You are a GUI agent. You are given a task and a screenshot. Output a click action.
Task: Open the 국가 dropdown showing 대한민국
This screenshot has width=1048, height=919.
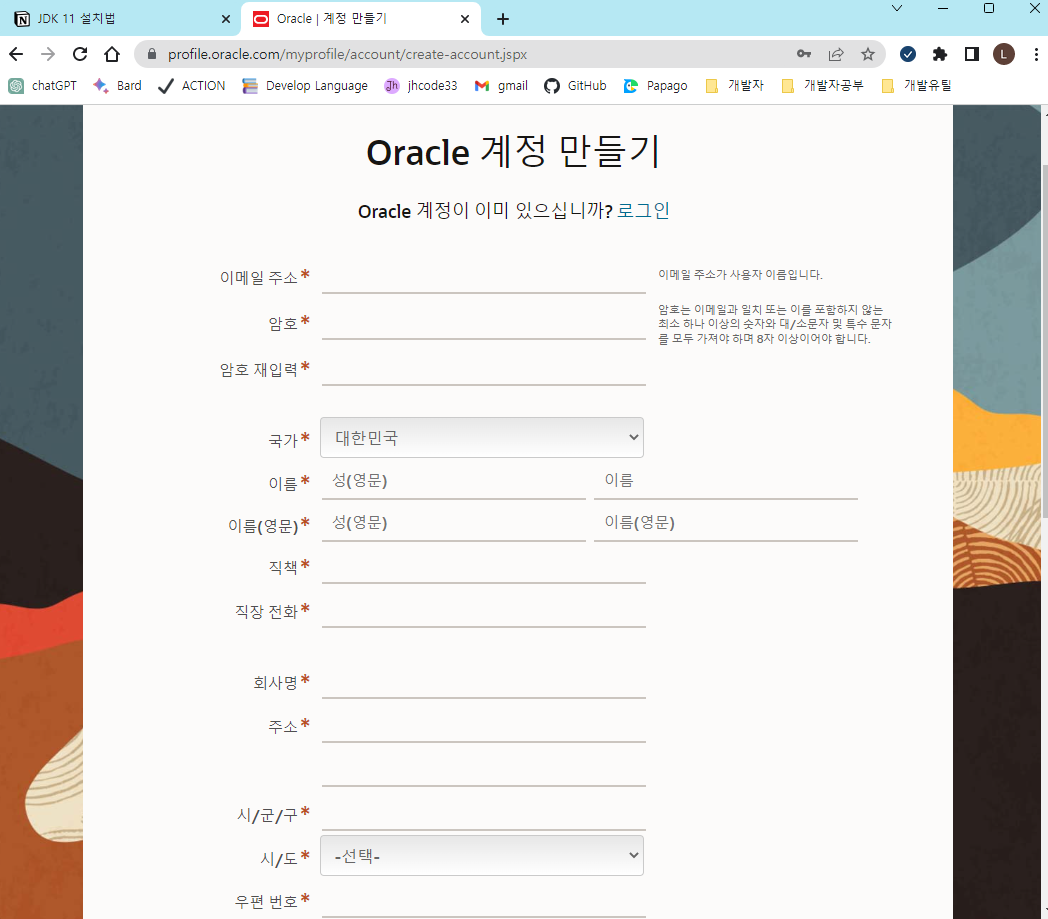click(482, 438)
